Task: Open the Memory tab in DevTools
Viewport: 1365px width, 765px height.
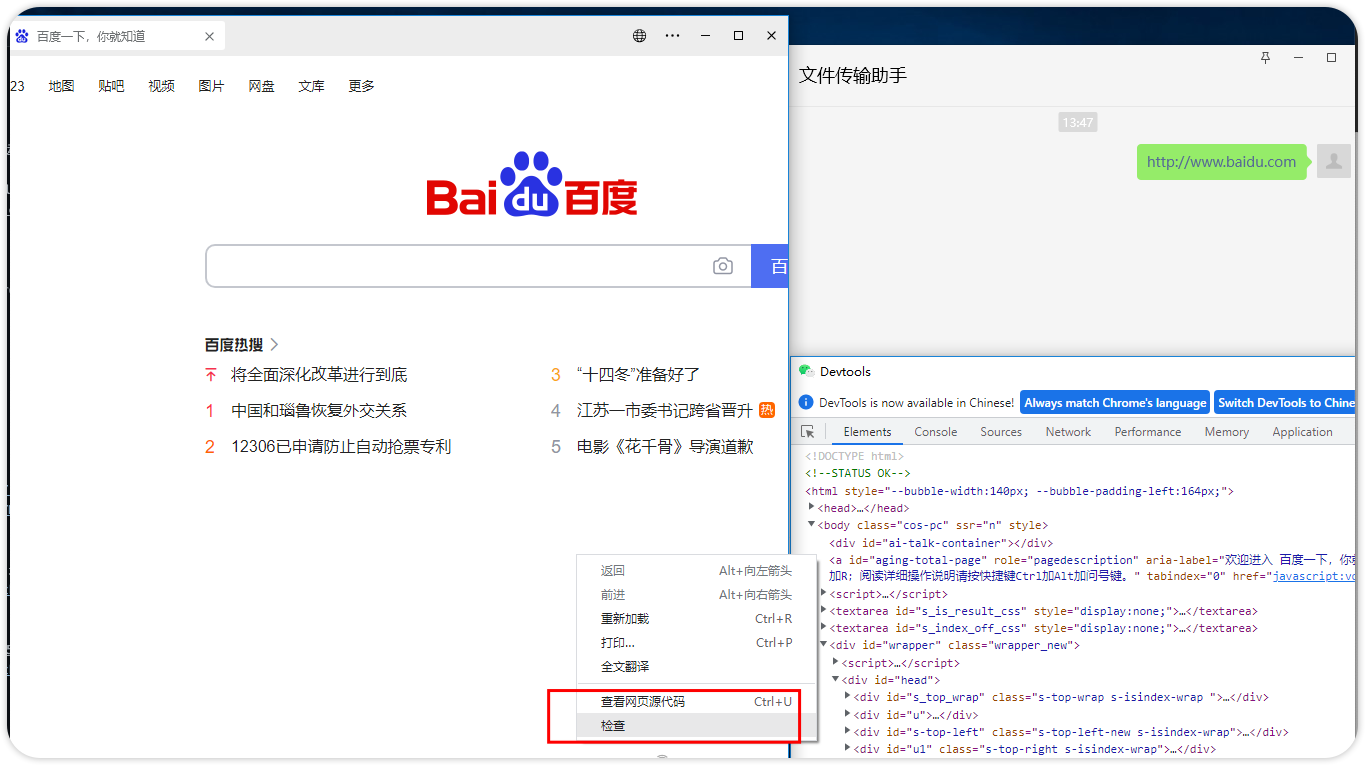Action: tap(1227, 432)
